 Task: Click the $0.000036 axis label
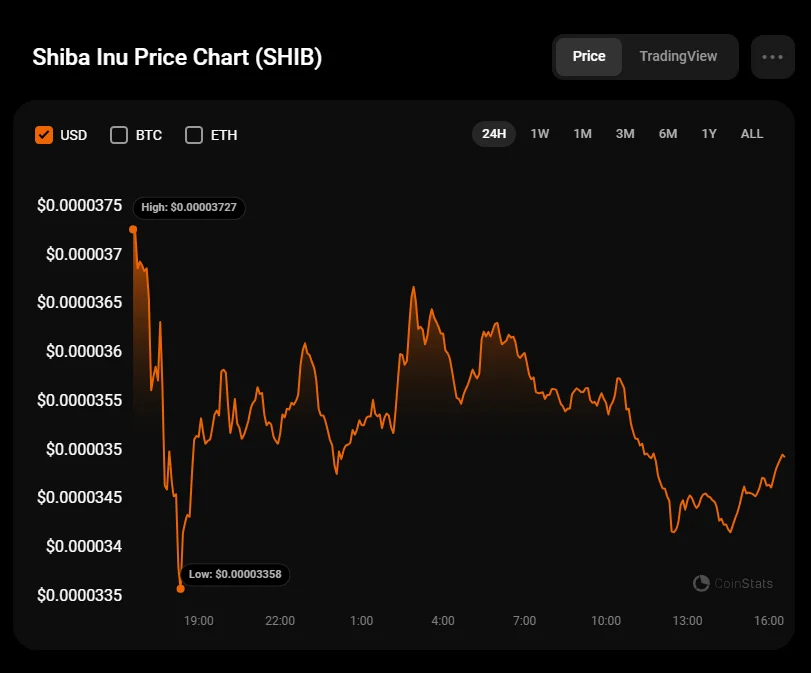(84, 351)
